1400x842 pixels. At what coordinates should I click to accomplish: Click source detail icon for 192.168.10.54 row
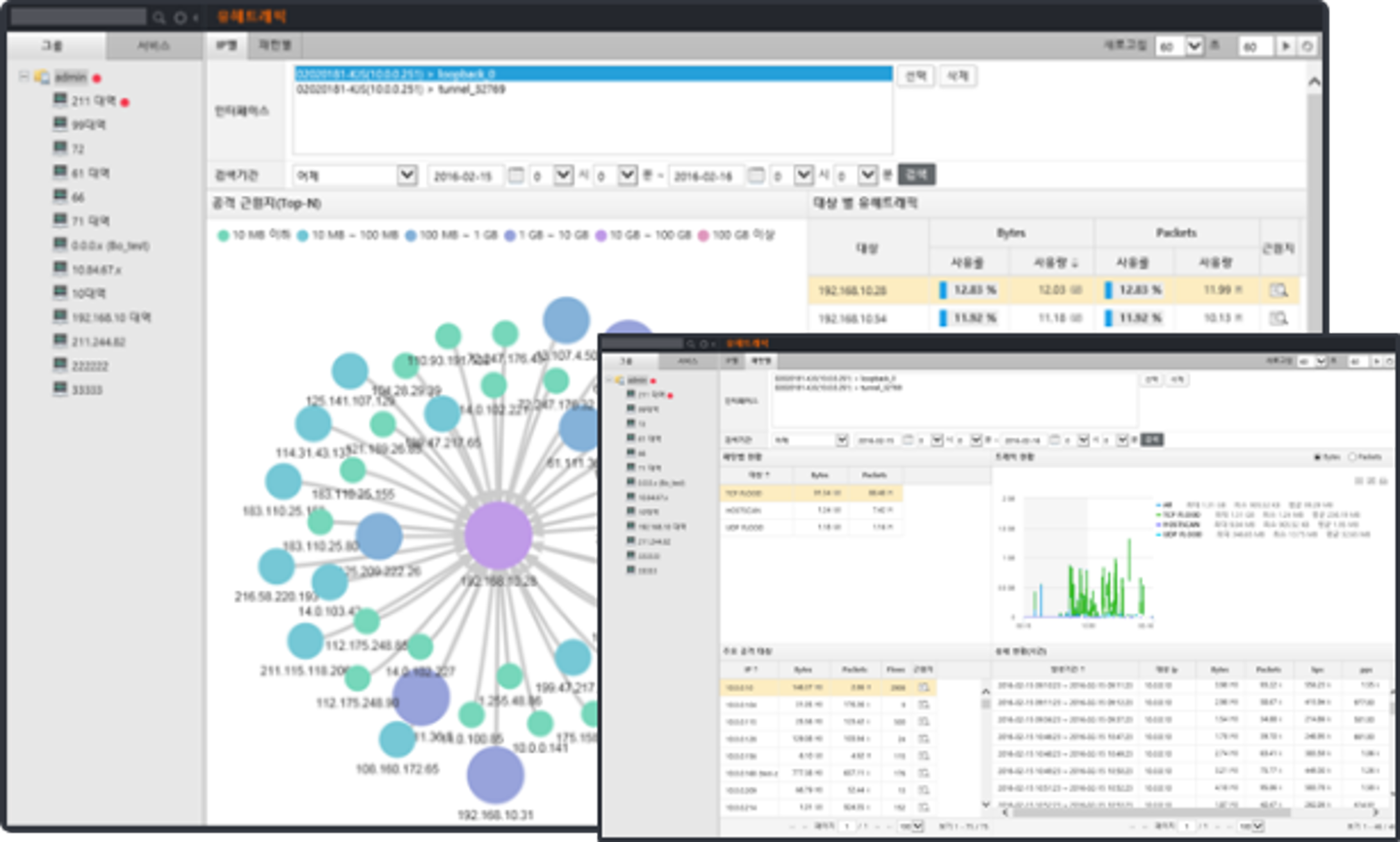click(x=1278, y=318)
